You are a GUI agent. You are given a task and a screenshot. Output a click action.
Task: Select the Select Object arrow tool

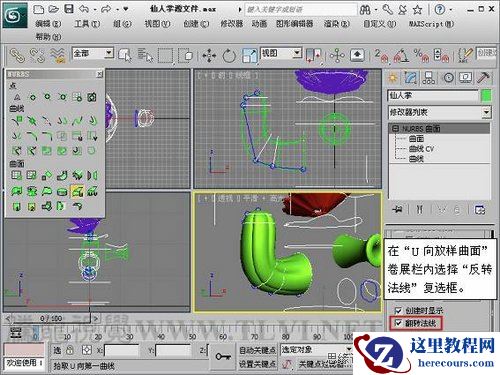[x=125, y=55]
